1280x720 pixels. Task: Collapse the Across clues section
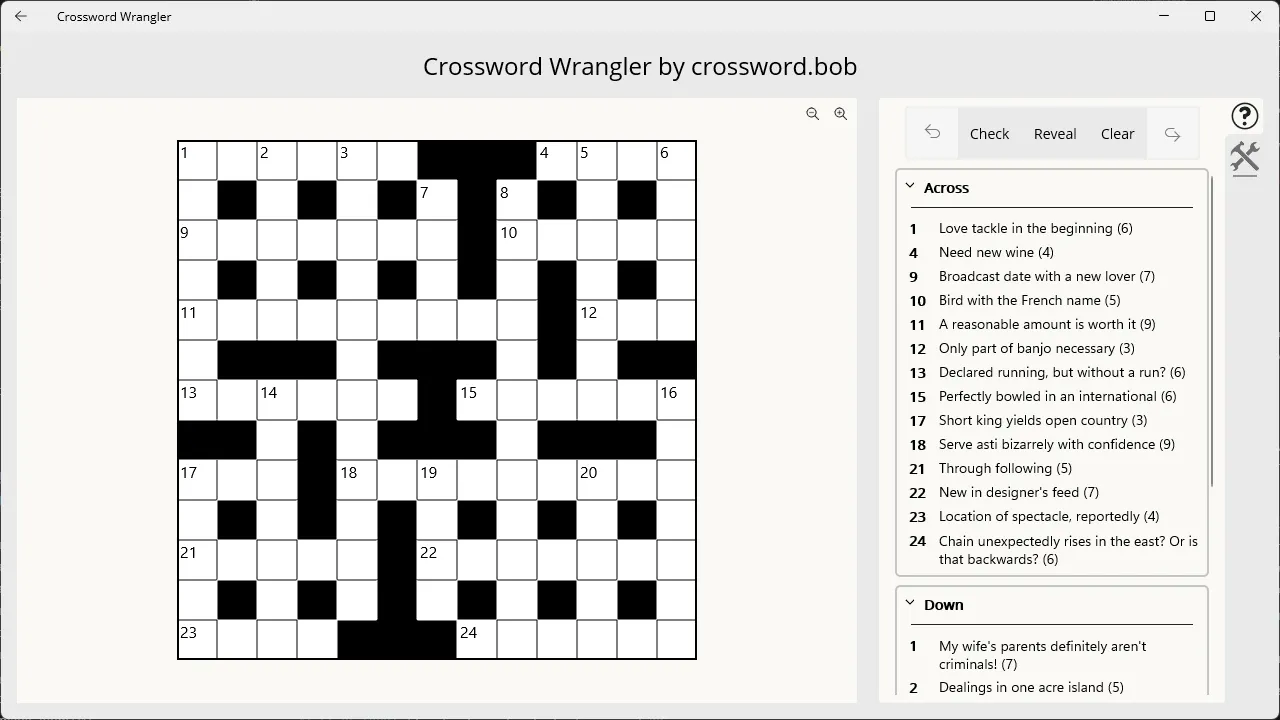click(910, 186)
